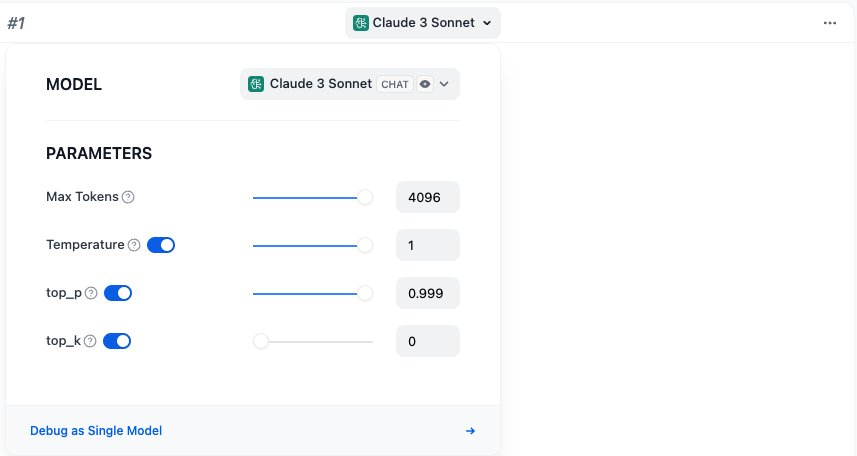Click the CHAT badge in model selector
857x456 pixels.
(x=395, y=84)
